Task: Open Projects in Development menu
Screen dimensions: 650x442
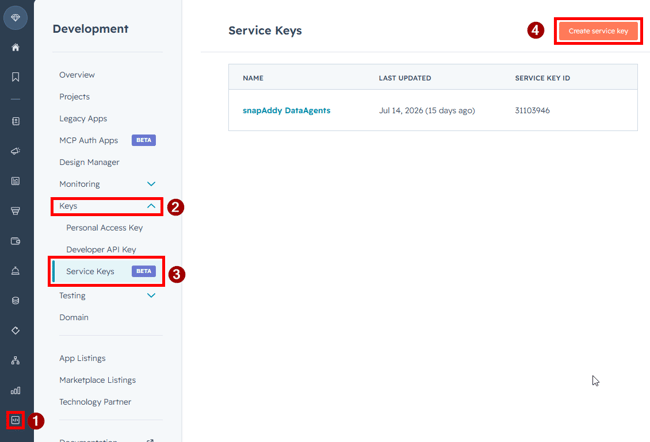Action: coord(74,97)
